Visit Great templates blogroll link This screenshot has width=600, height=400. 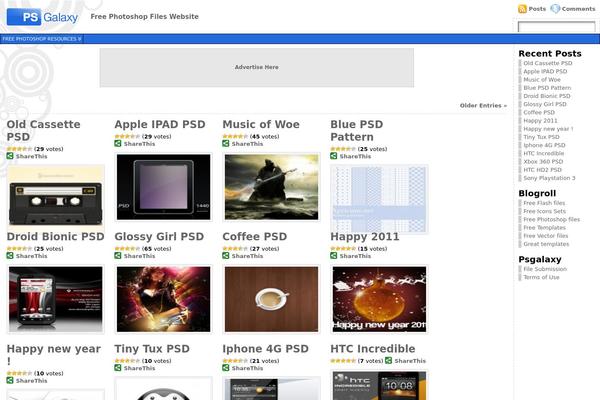point(546,244)
